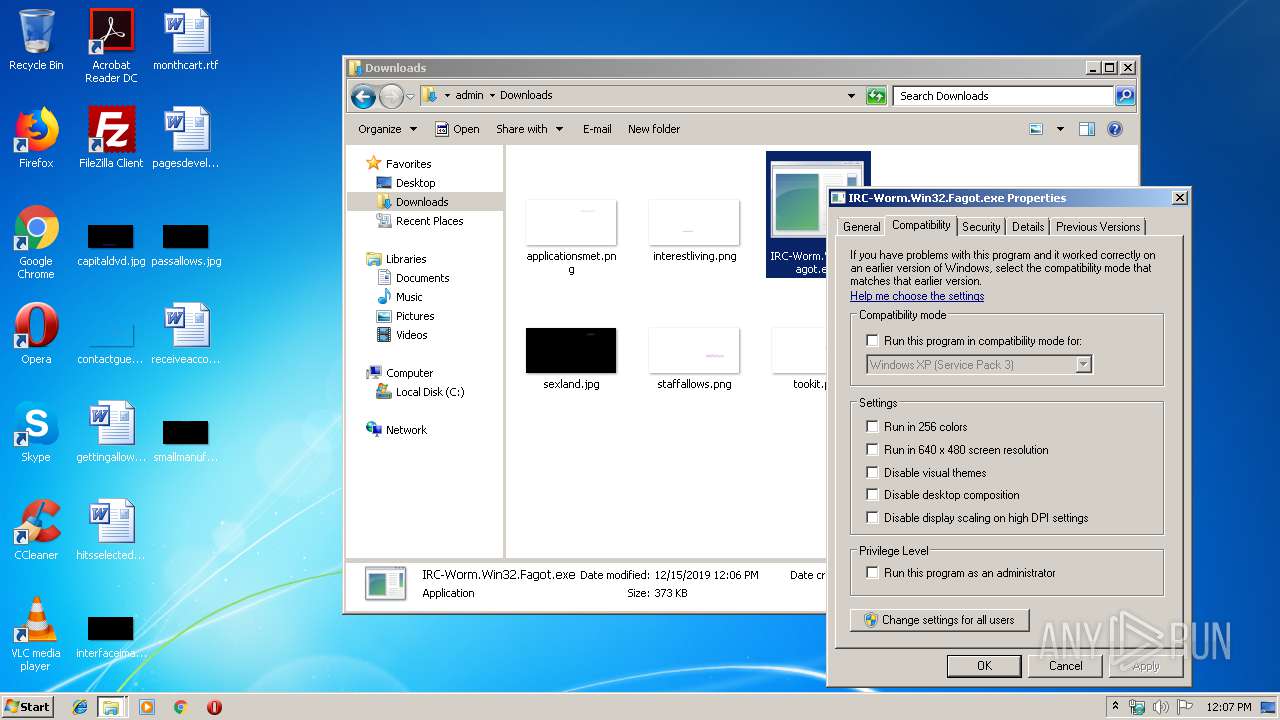Open the address bar history dropdown
The width and height of the screenshot is (1280, 720).
pos(851,96)
